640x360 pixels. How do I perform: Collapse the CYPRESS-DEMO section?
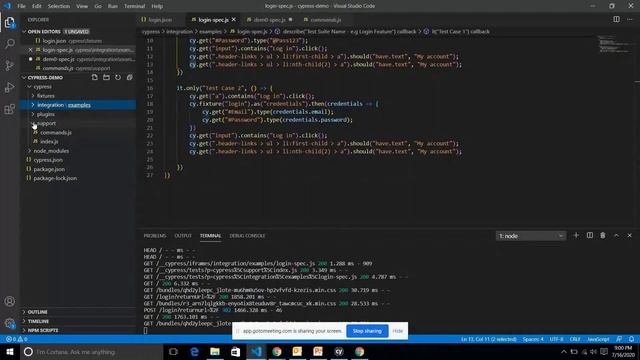coord(24,78)
